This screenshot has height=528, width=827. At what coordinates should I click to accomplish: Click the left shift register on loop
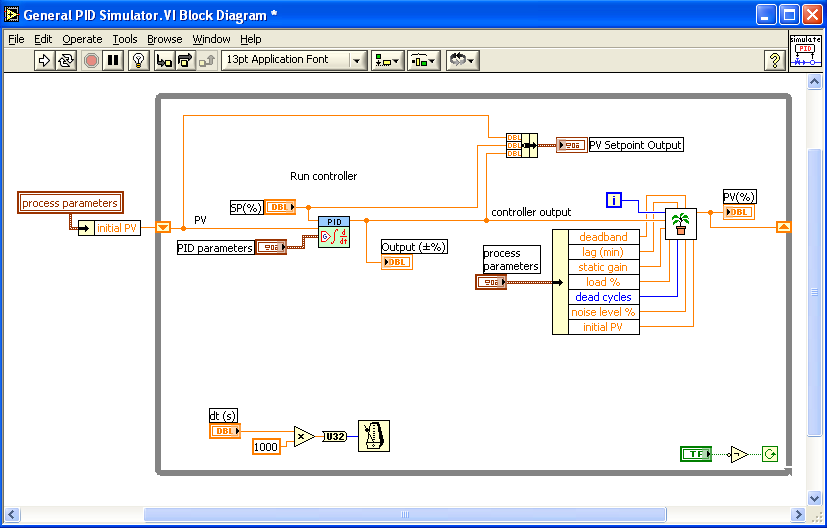(163, 227)
